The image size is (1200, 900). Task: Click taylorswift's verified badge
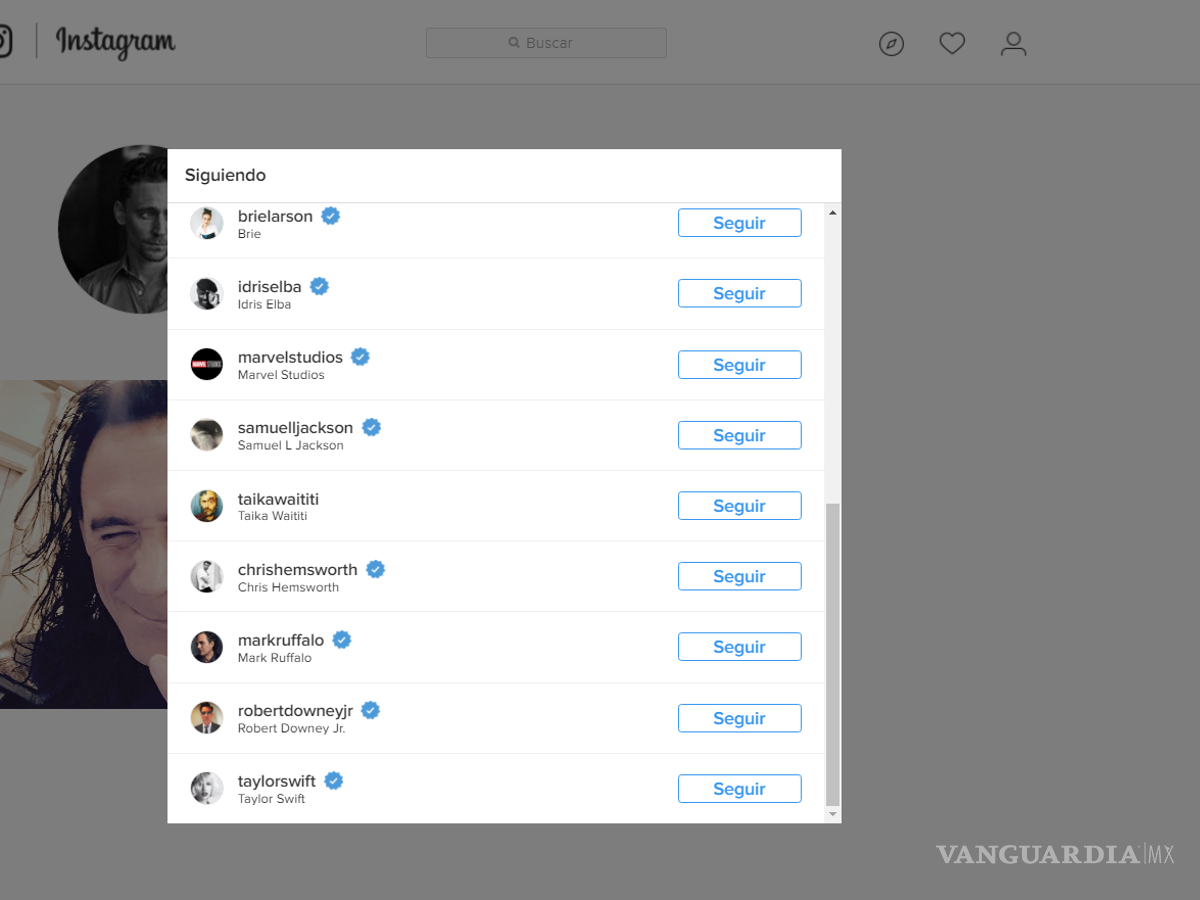coord(333,780)
